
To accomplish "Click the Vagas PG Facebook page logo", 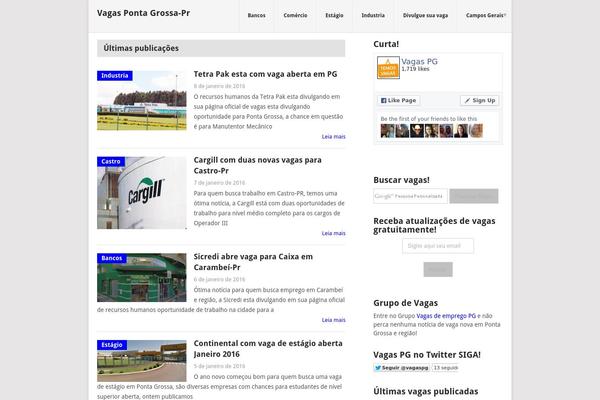I will [x=388, y=68].
